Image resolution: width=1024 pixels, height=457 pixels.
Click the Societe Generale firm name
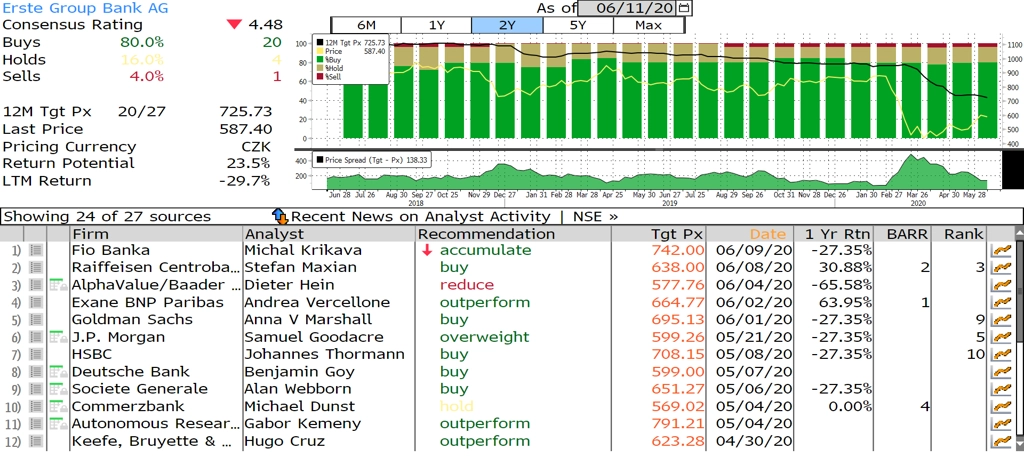pos(140,388)
